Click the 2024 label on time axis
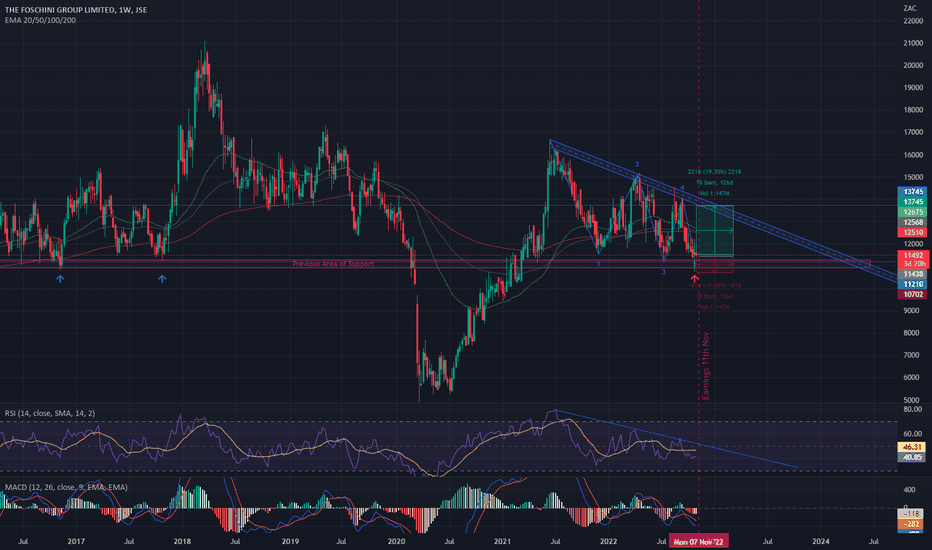 click(821, 542)
